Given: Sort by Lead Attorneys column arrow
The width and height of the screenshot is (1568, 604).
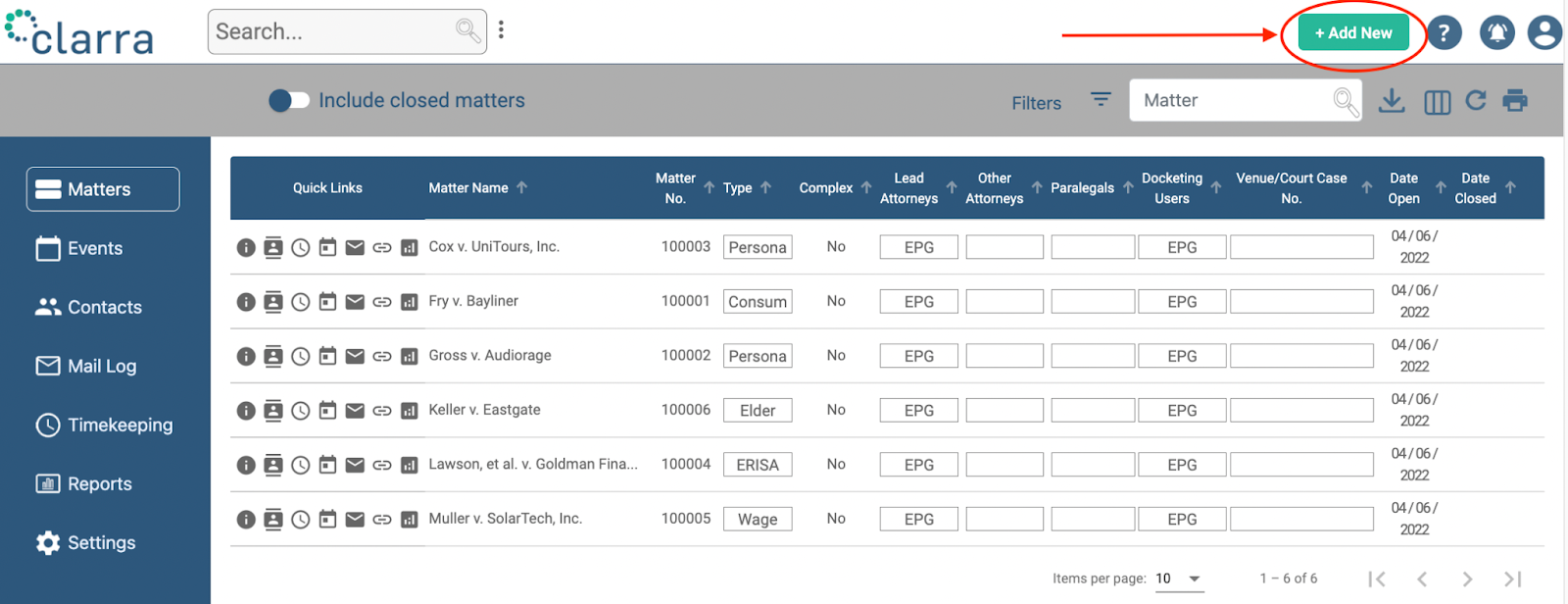Looking at the screenshot, I should pos(952,187).
